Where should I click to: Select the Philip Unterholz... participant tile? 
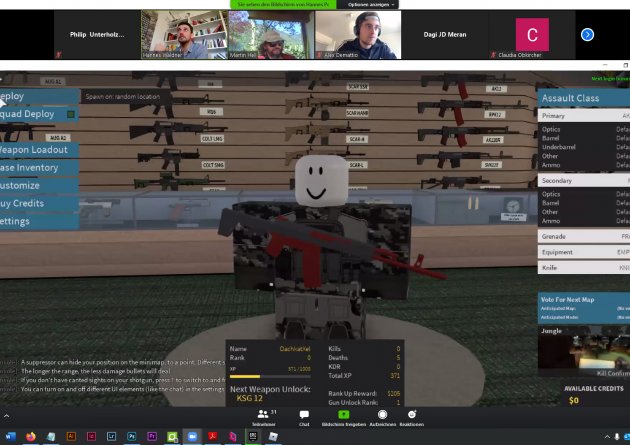pyautogui.click(x=97, y=35)
